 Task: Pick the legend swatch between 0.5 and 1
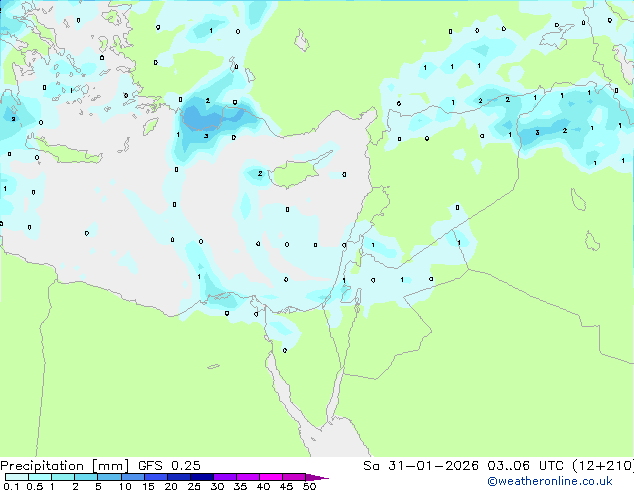(x=40, y=477)
